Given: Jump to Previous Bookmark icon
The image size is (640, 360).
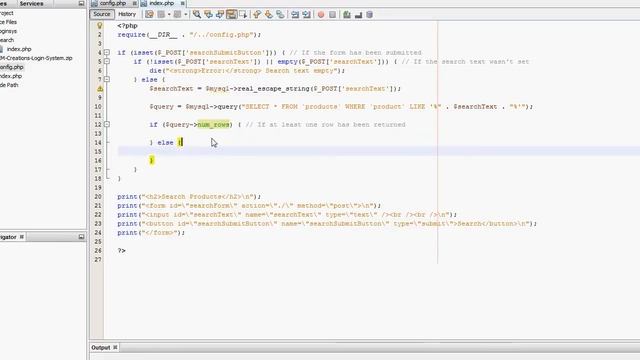Looking at the screenshot, I should point(257,14).
